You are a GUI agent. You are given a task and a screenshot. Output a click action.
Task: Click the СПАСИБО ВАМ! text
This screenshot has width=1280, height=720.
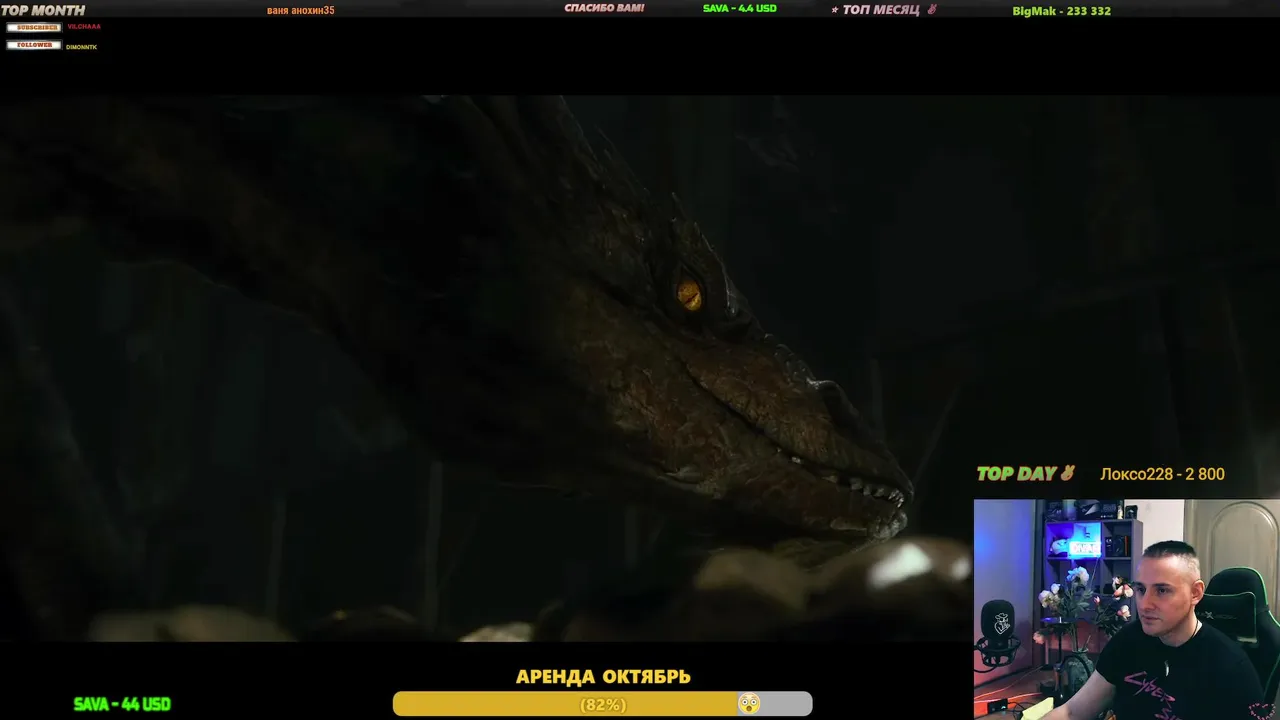pos(604,8)
